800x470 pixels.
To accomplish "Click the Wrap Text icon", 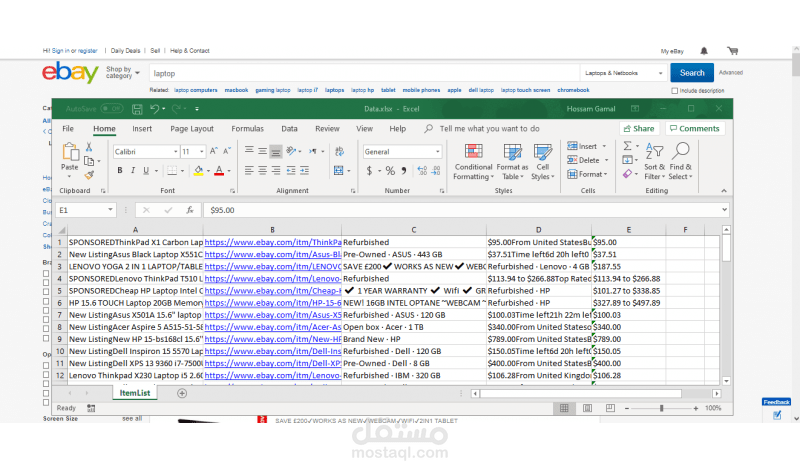I will [339, 151].
